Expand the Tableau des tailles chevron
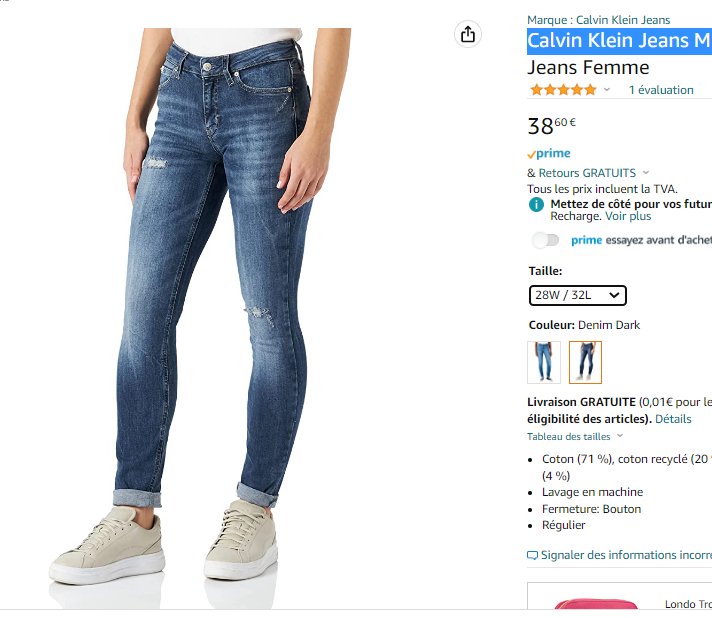Screen dimensions: 712x618 click(x=620, y=436)
